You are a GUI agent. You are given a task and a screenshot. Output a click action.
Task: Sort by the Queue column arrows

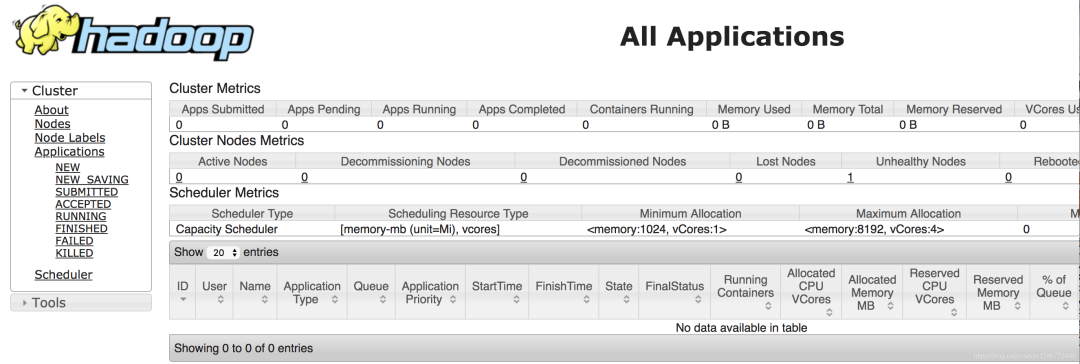point(382,300)
